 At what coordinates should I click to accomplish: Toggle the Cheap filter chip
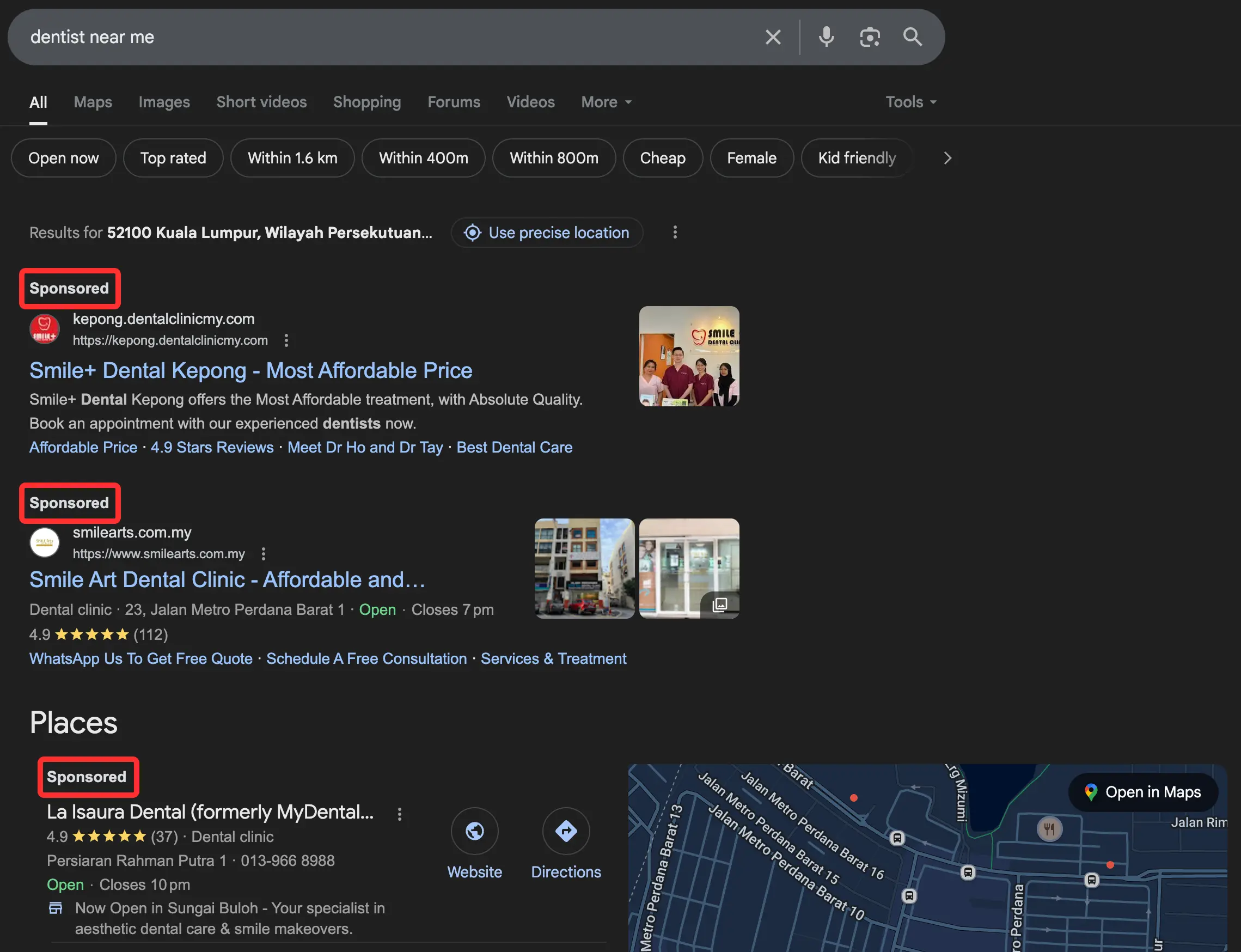point(663,158)
